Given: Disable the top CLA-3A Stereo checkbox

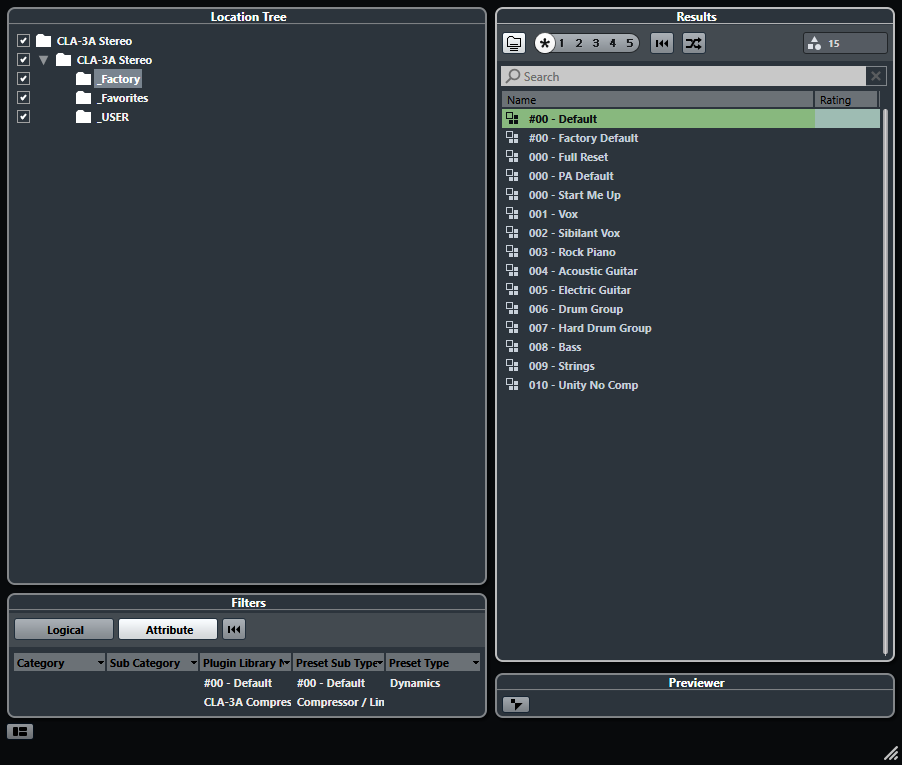Looking at the screenshot, I should point(23,40).
